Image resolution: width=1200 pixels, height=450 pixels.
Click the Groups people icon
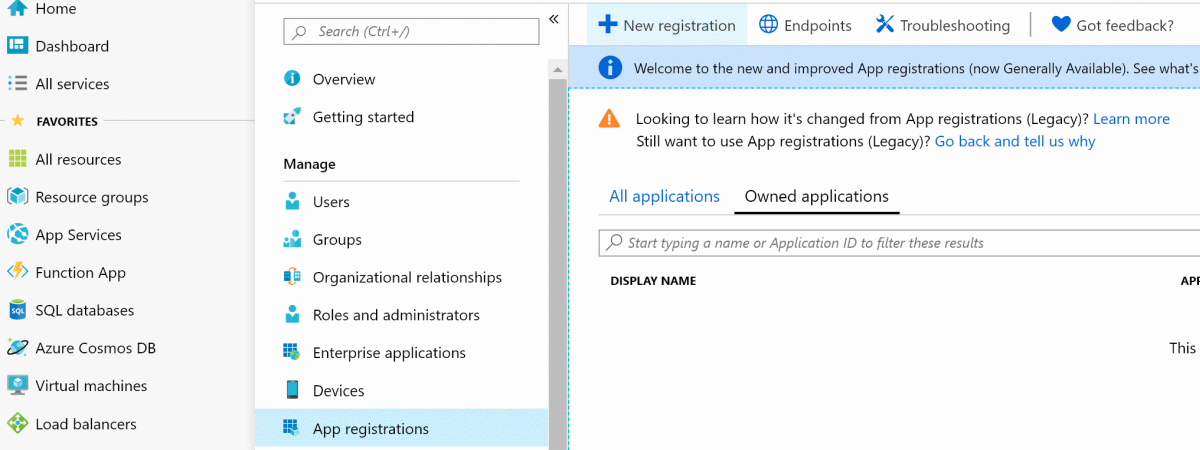292,240
